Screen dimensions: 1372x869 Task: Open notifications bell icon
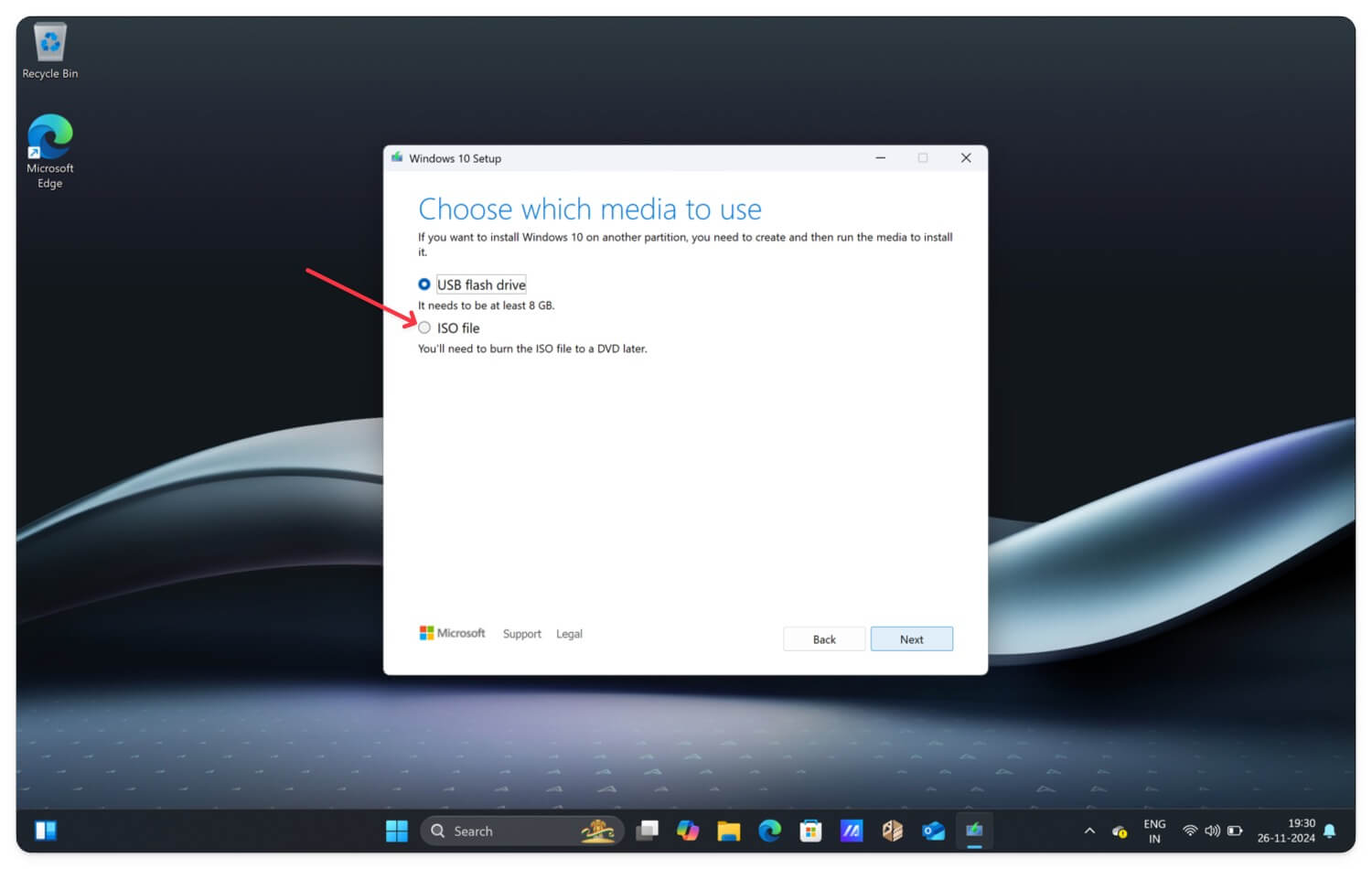[1330, 831]
